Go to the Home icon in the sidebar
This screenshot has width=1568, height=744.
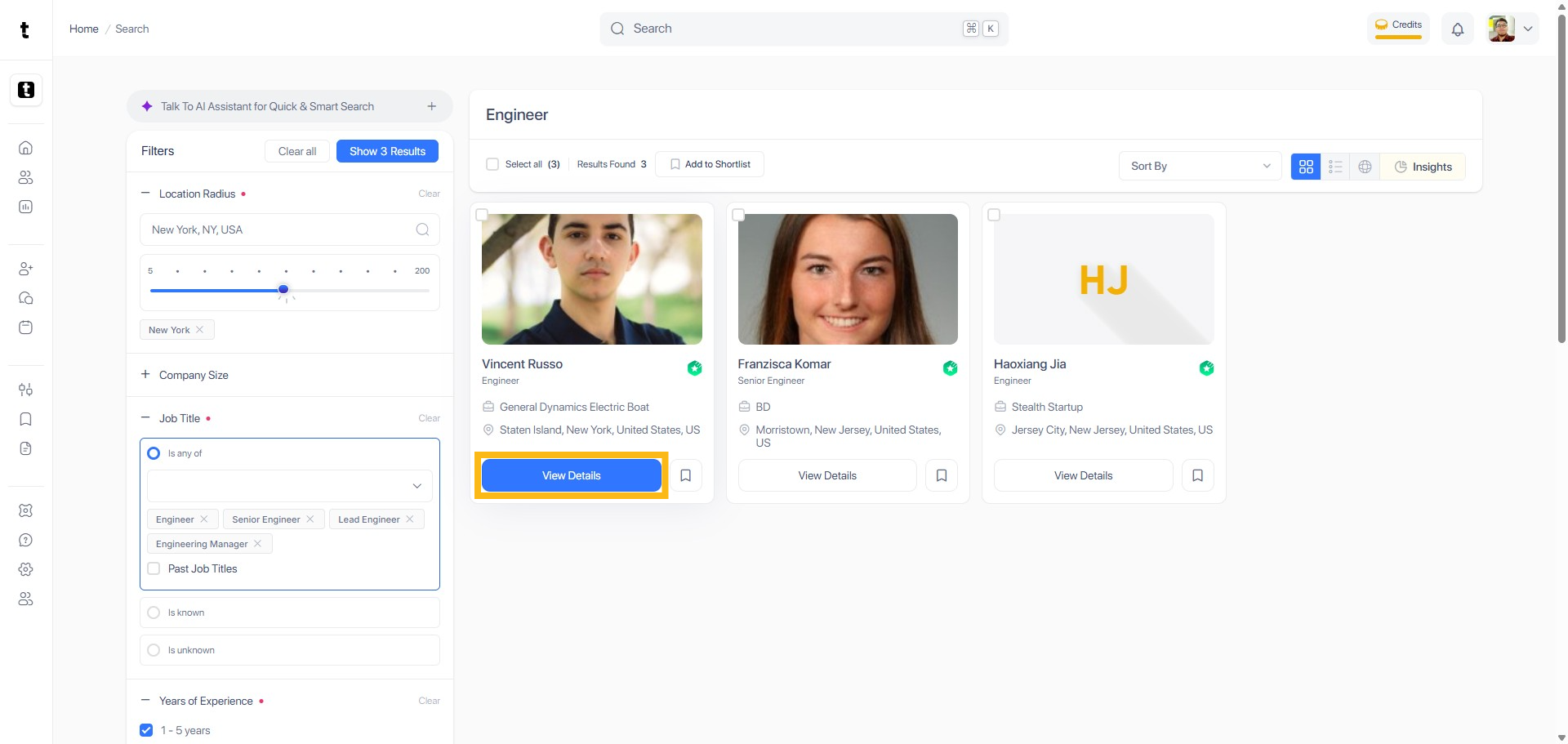[x=26, y=148]
